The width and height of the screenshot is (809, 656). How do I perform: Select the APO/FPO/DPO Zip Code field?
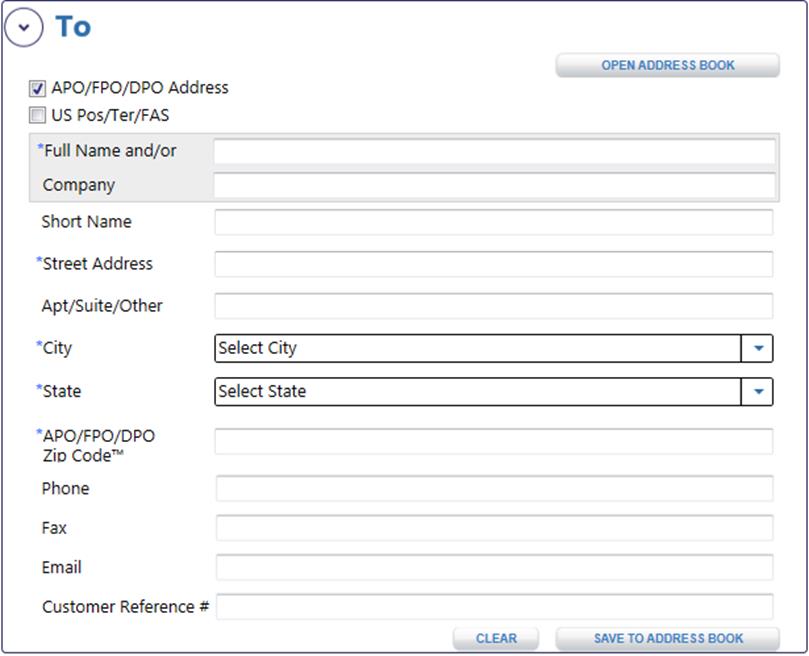coord(494,441)
